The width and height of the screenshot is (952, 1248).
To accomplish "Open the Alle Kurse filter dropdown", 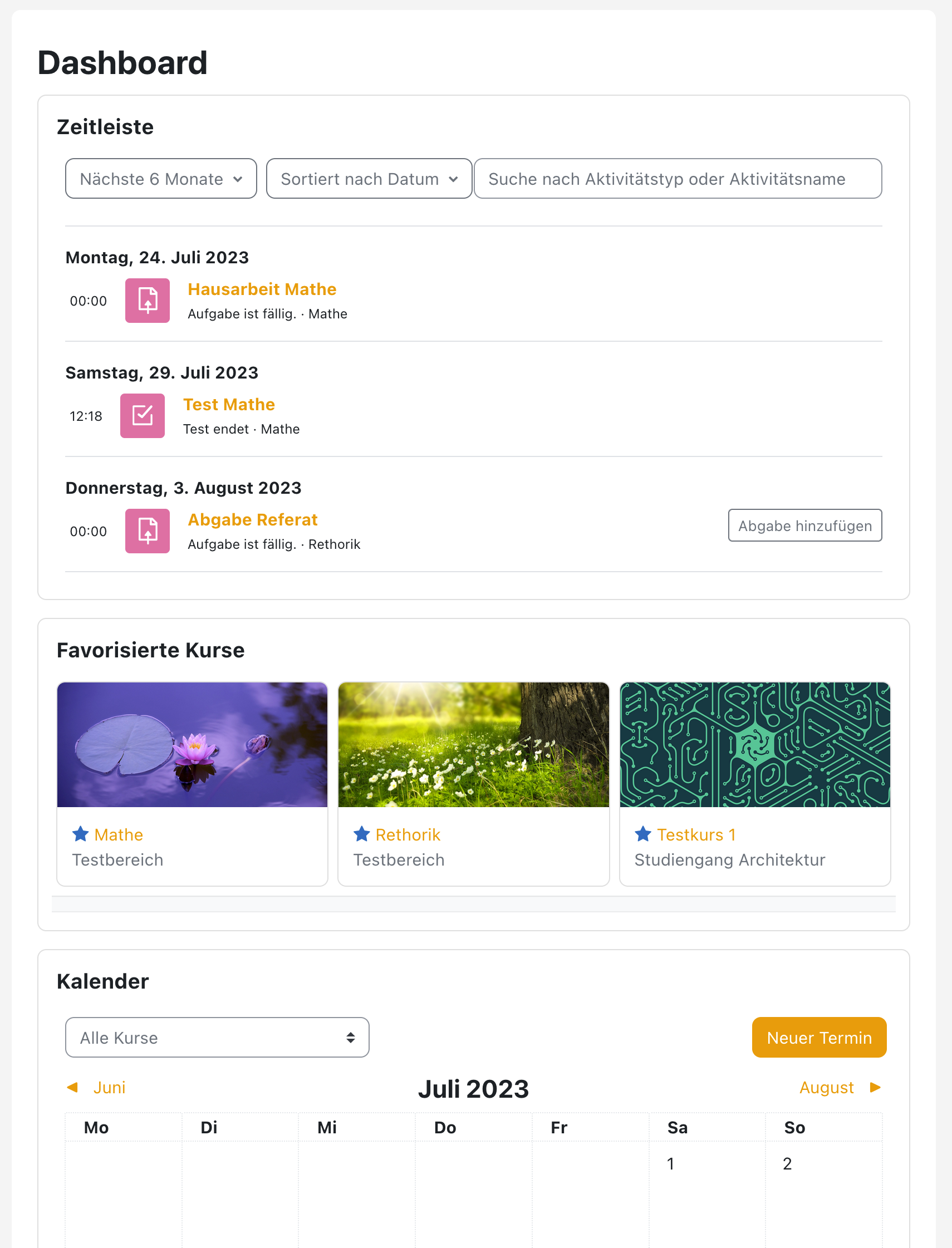I will pos(217,1037).
